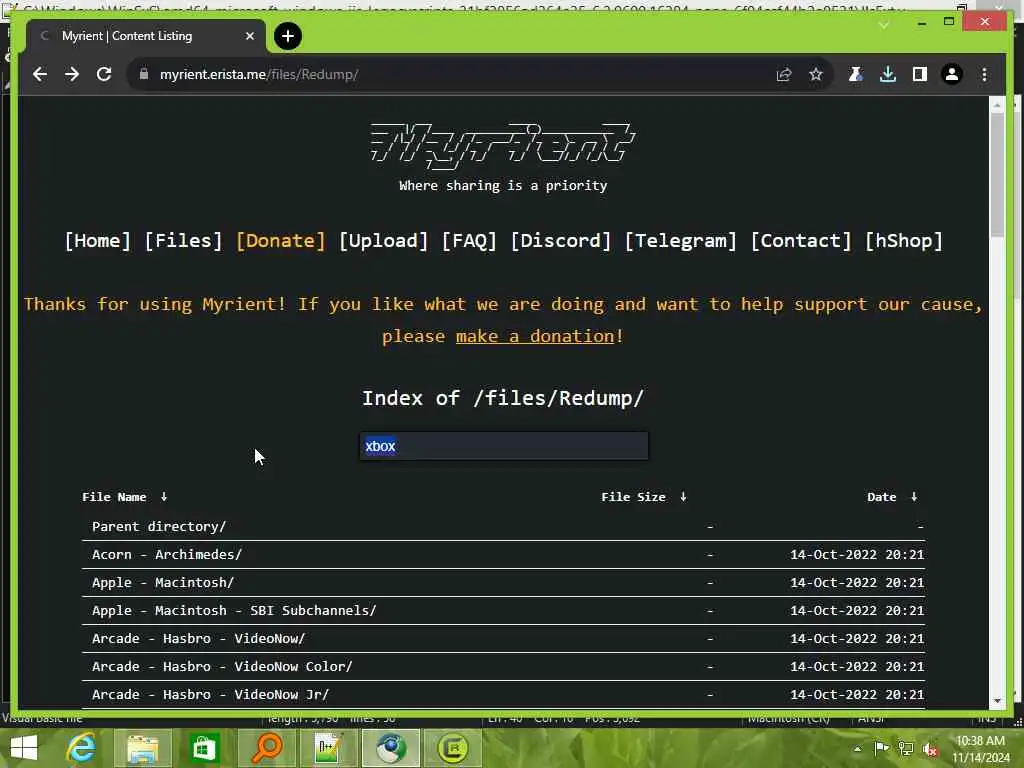Sort by Date column arrow

pyautogui.click(x=914, y=497)
